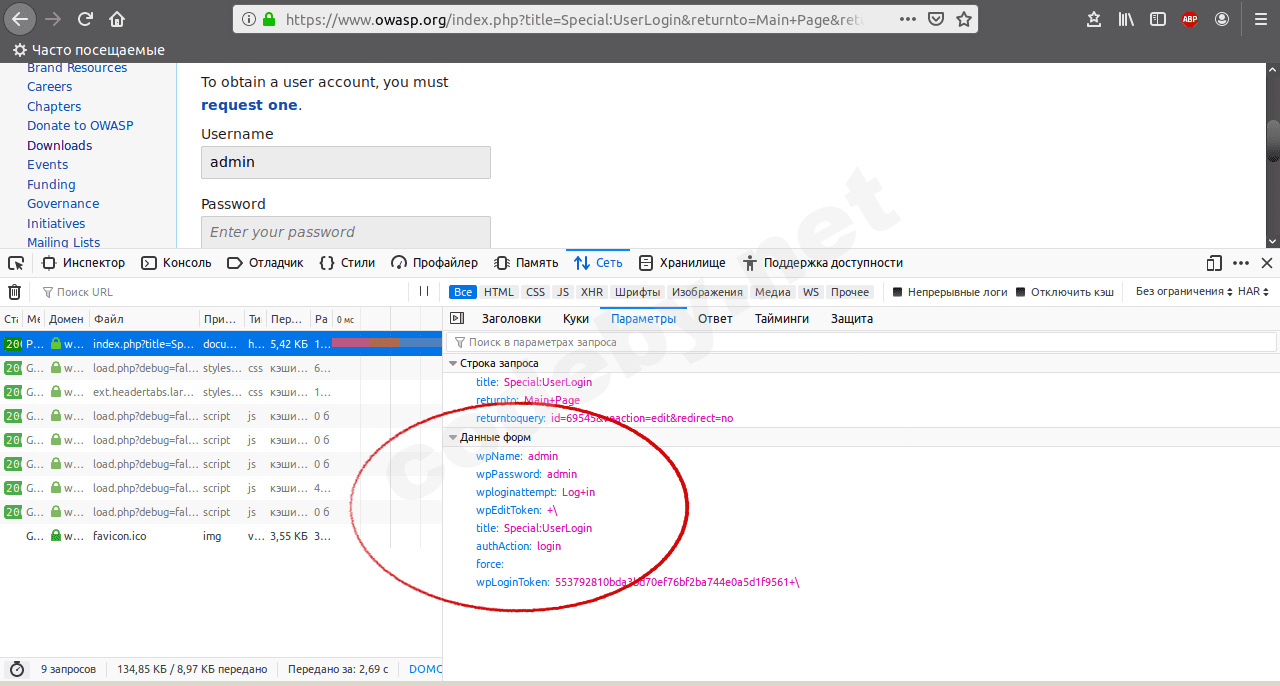Open the "Консоль" devtools tab
The image size is (1280, 686).
[176, 263]
